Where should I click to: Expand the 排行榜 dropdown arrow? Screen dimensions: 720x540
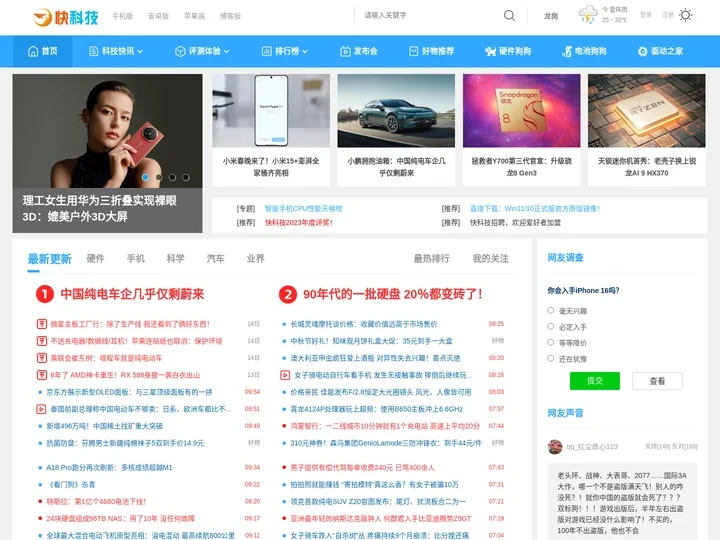[x=305, y=52]
